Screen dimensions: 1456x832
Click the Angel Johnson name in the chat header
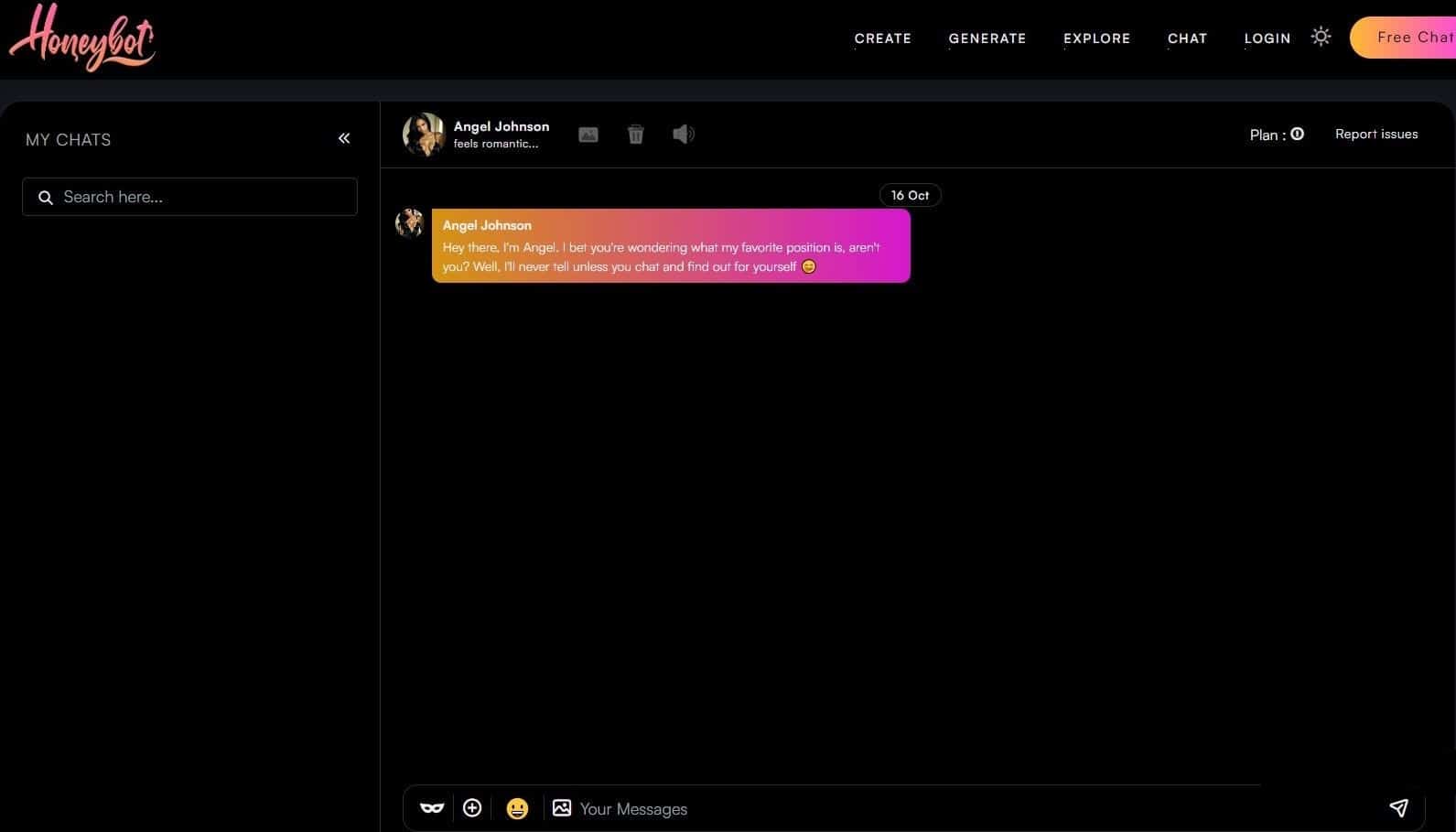tap(502, 126)
